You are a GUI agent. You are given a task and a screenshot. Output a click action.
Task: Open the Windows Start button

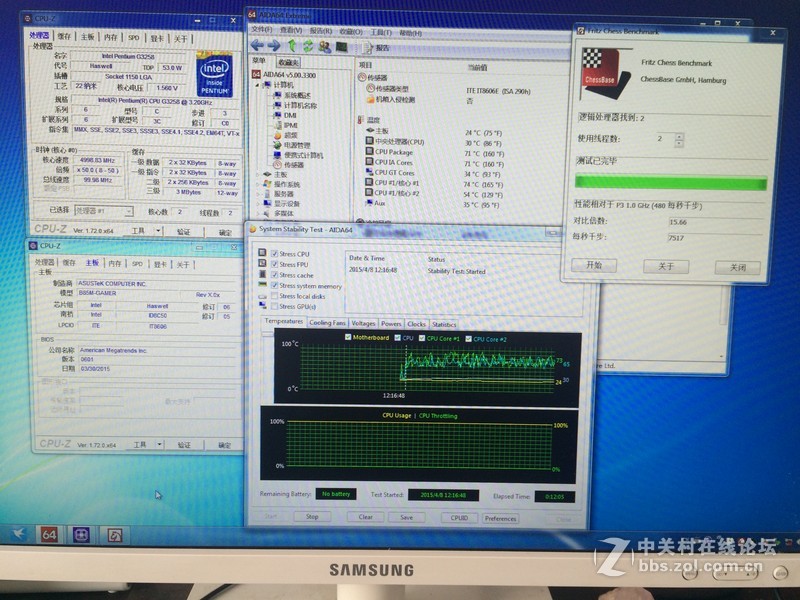tap(19, 534)
